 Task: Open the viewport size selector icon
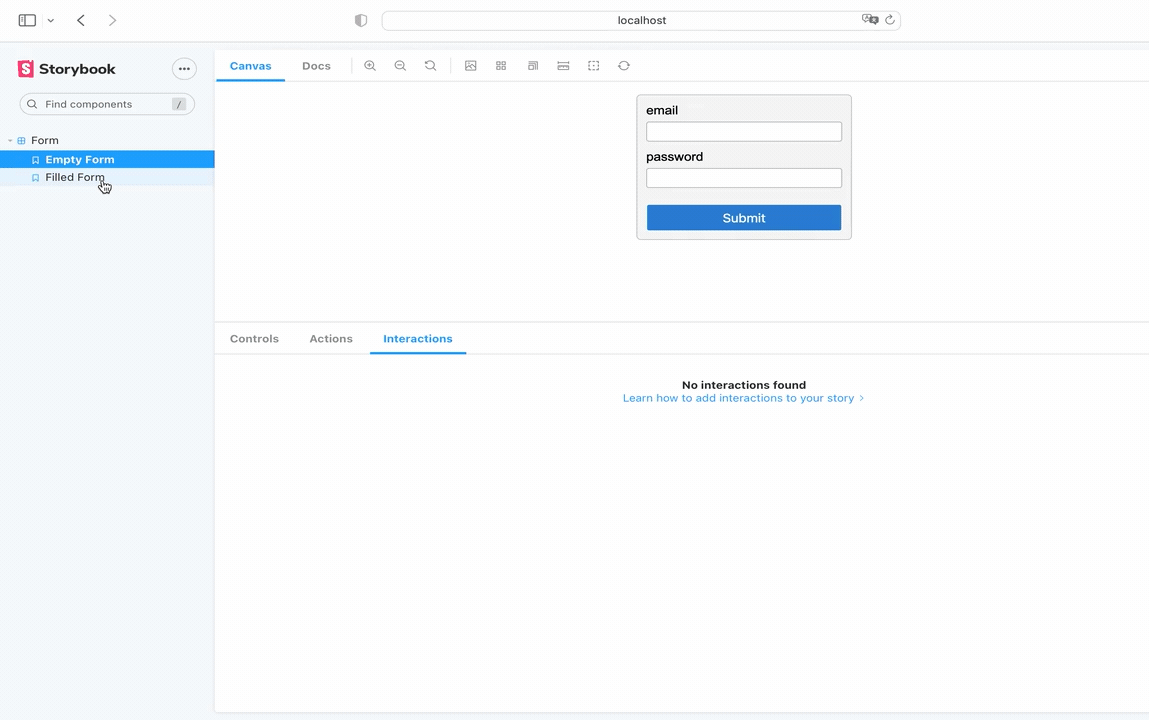tap(532, 65)
